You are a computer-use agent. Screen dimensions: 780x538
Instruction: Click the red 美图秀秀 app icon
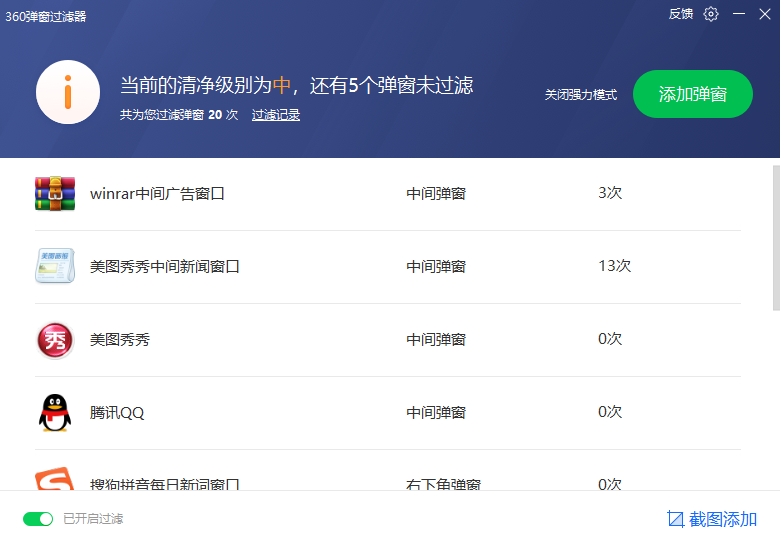pyautogui.click(x=55, y=340)
